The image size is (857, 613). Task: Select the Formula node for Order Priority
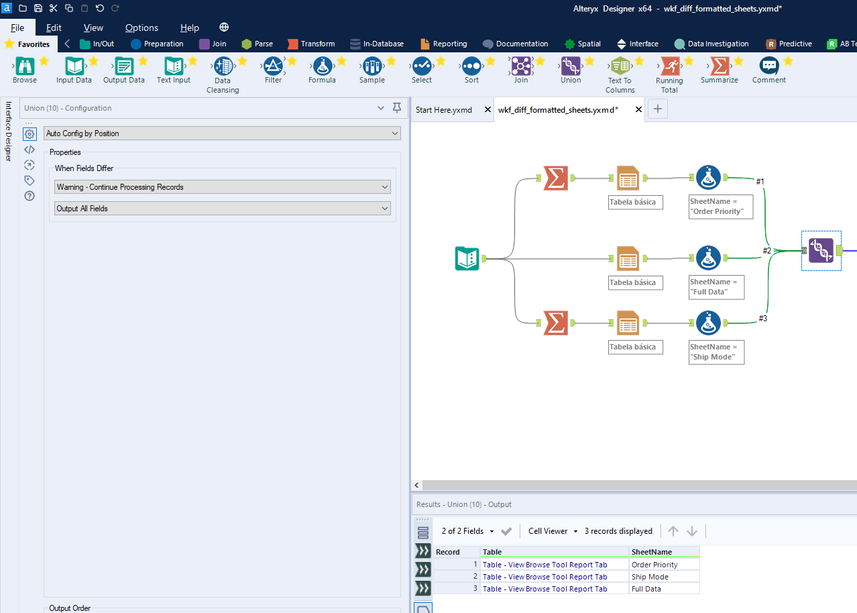(x=708, y=178)
